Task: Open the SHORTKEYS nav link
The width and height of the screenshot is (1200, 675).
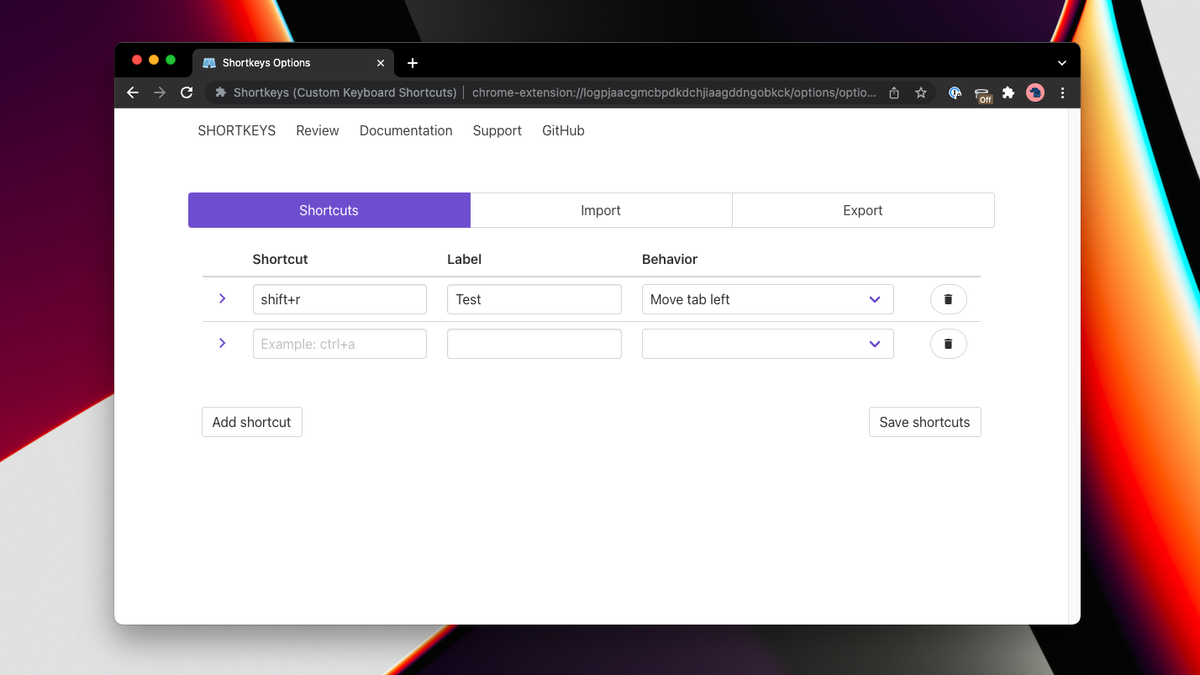Action: click(x=237, y=130)
